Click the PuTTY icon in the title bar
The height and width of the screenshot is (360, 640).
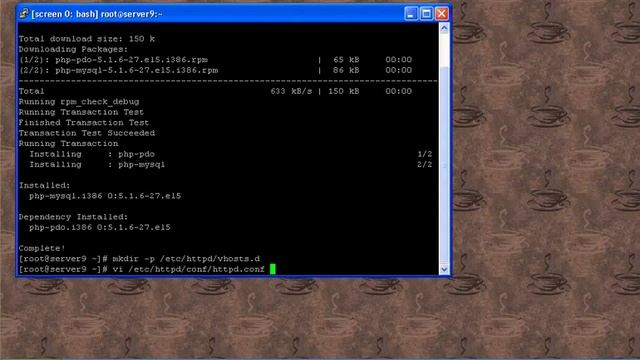click(x=24, y=13)
